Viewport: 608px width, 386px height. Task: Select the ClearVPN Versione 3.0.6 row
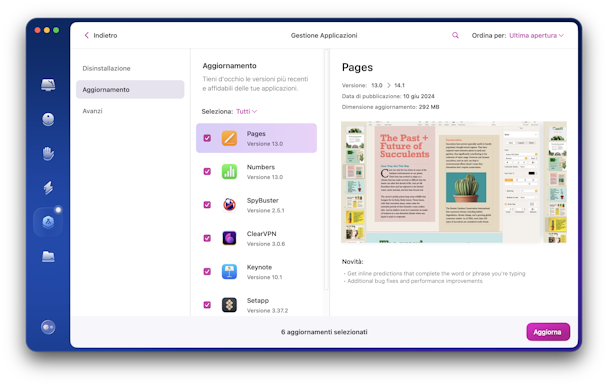coord(256,238)
